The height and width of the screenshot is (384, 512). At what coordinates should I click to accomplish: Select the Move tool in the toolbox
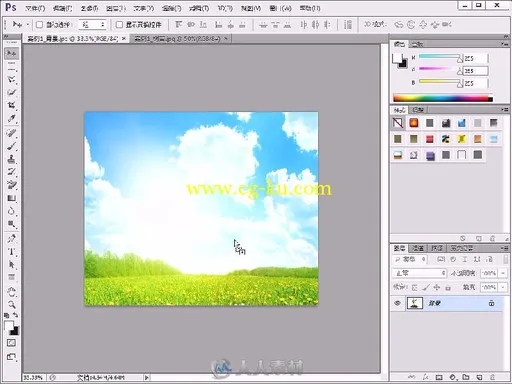(x=12, y=53)
